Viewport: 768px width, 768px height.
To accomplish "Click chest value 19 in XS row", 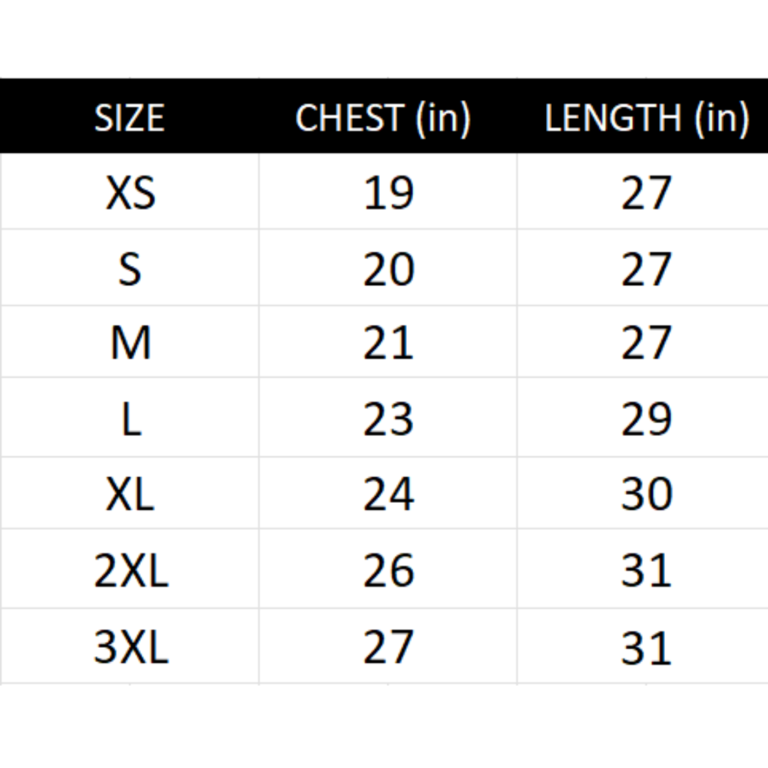I will [388, 192].
